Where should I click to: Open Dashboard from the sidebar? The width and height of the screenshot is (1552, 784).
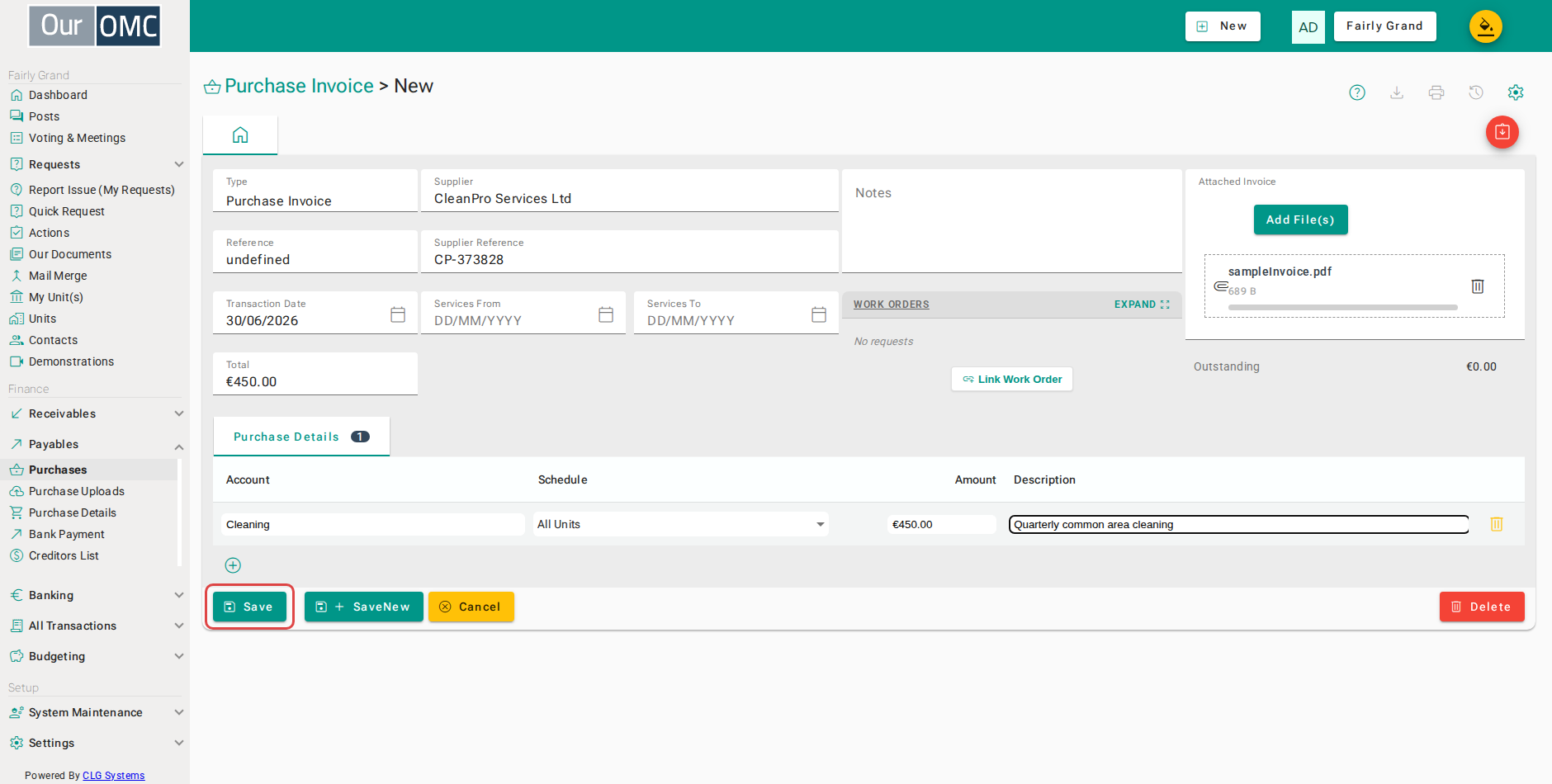[58, 95]
